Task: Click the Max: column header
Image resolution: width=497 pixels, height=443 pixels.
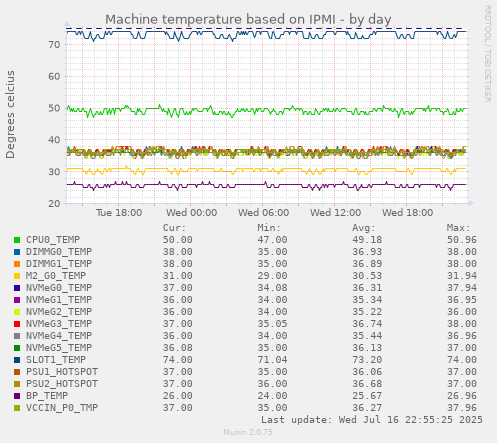Action: [x=459, y=228]
